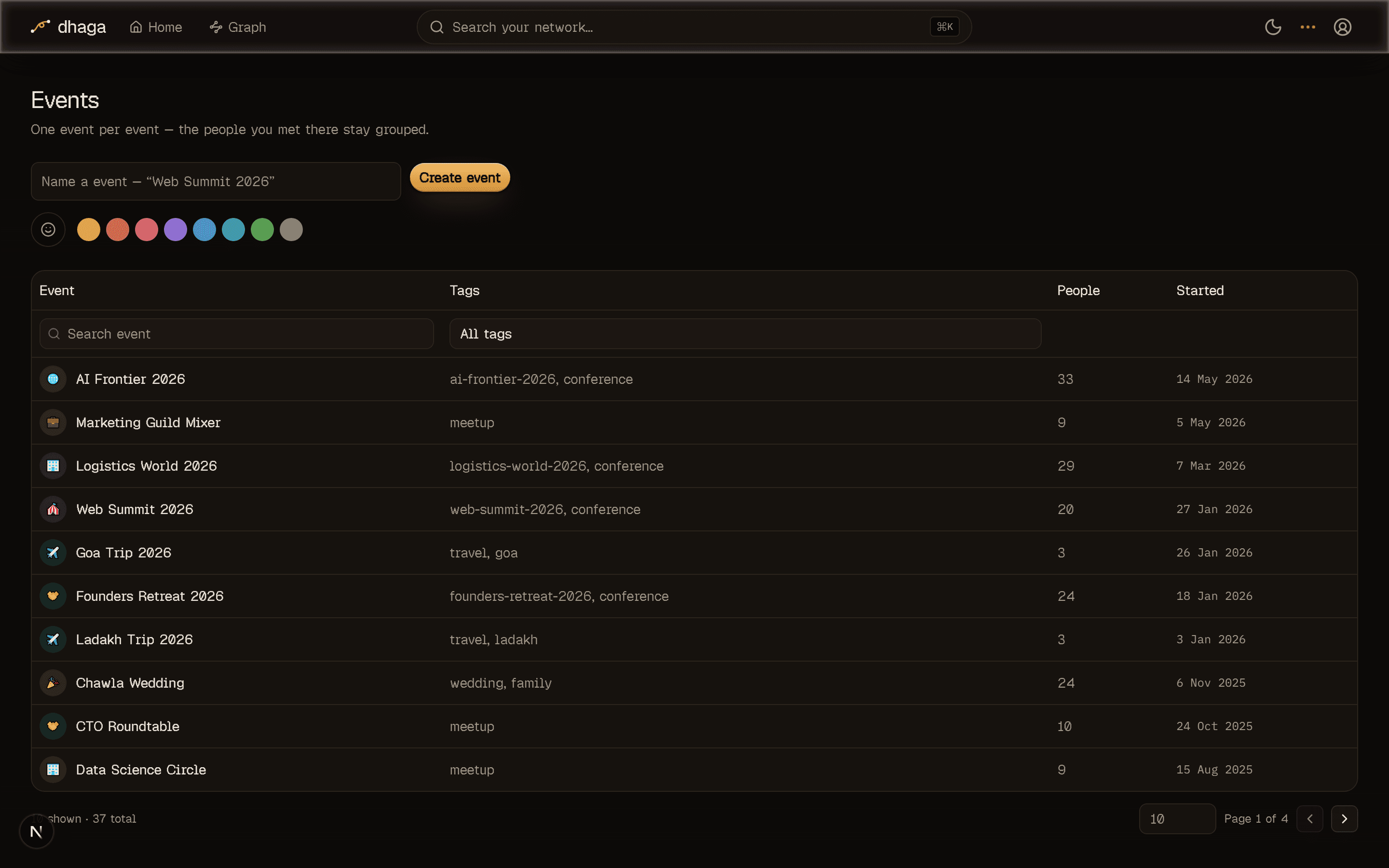The height and width of the screenshot is (868, 1389).
Task: Click the people count 29
Action: coord(1065,465)
